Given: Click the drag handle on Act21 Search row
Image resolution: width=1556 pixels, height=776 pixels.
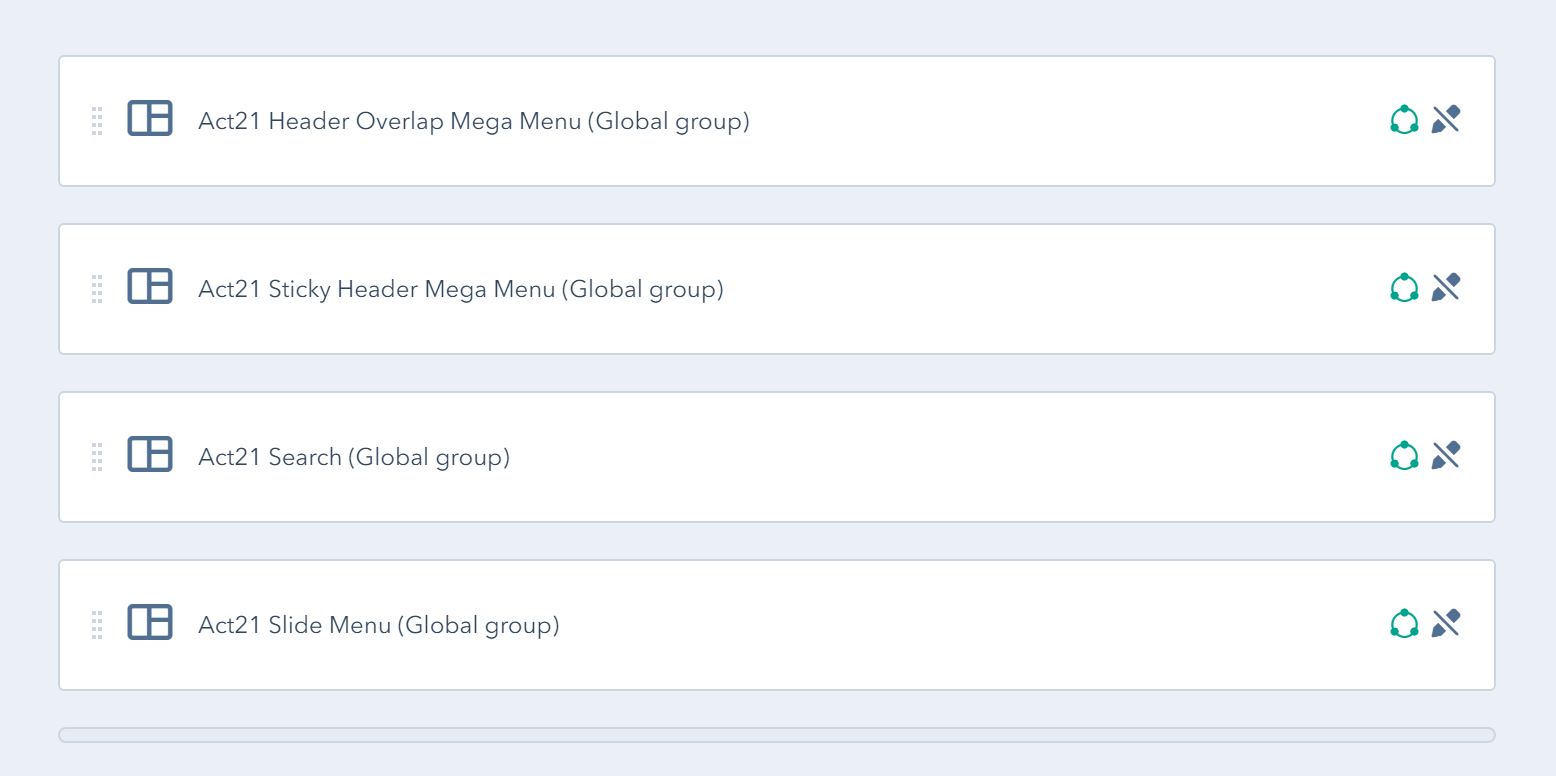Looking at the screenshot, I should click(x=97, y=455).
